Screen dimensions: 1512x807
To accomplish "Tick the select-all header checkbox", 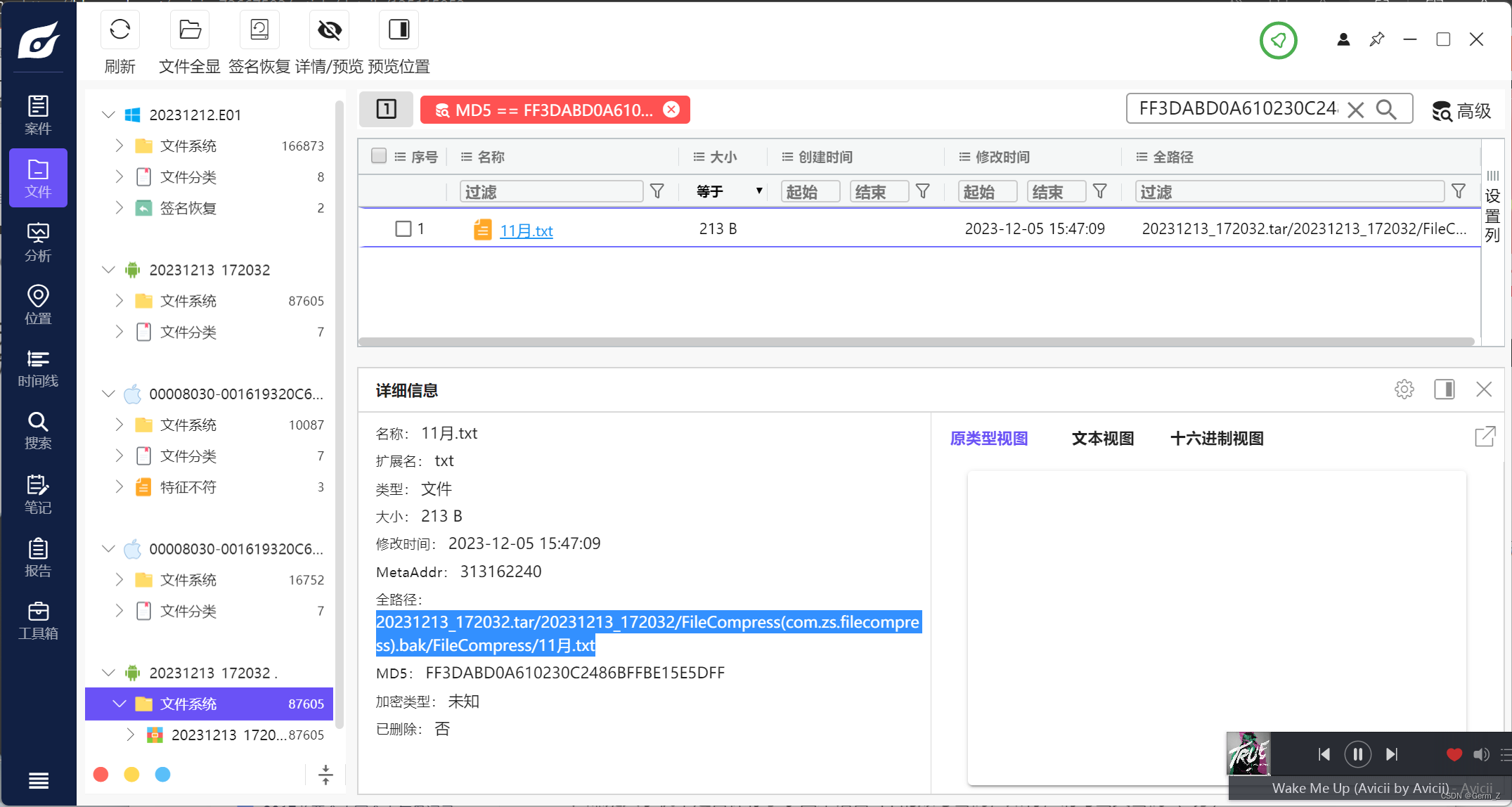I will [x=379, y=156].
